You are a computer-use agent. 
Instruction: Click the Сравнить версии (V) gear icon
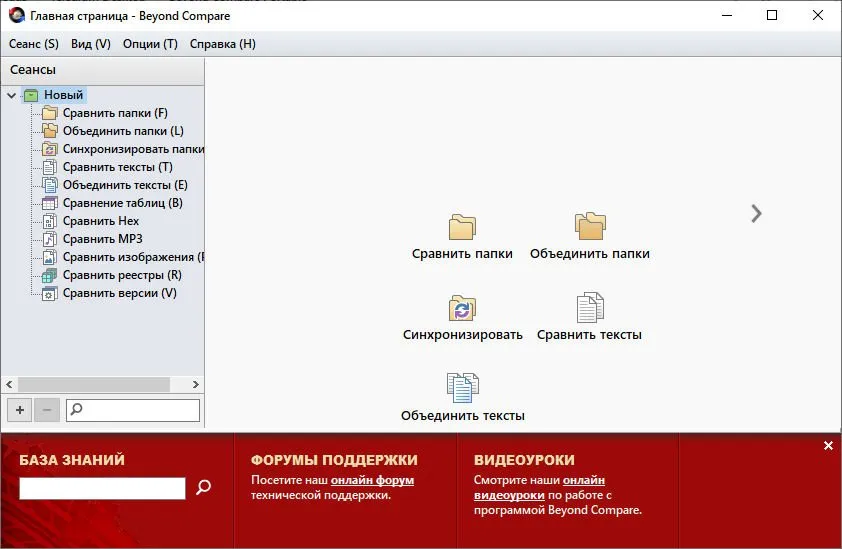[49, 293]
